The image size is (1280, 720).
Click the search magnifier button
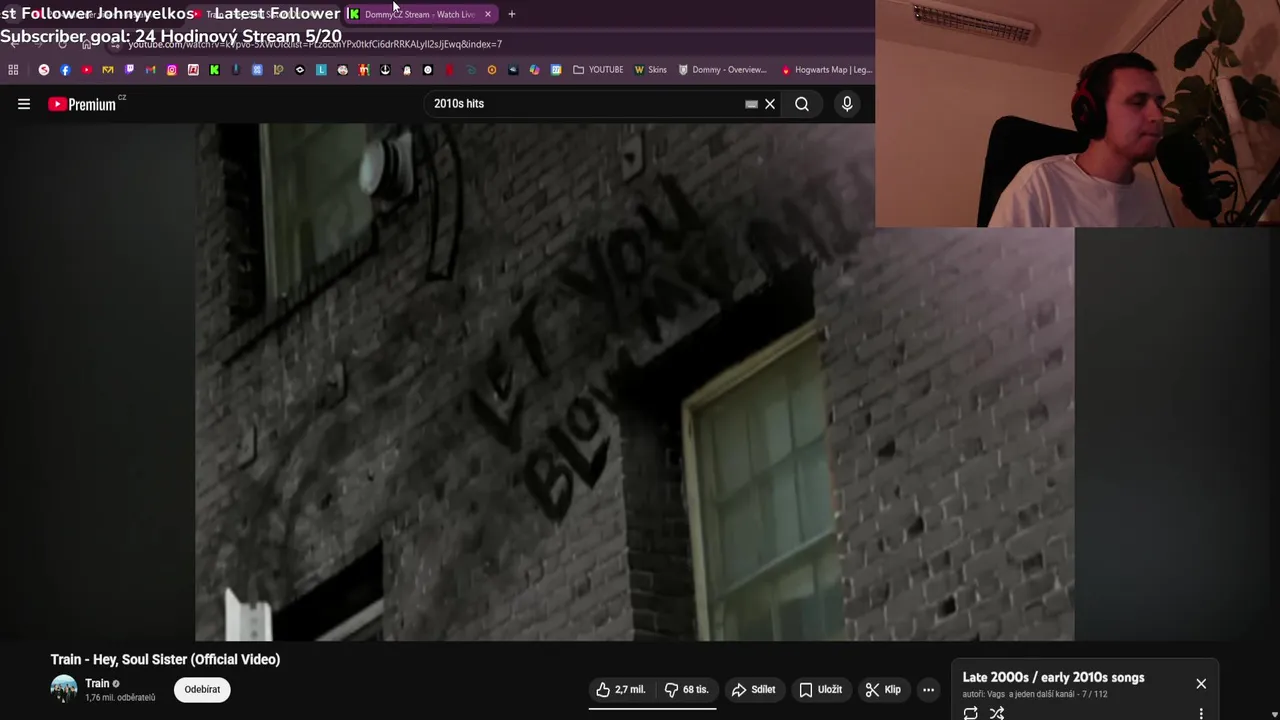click(x=802, y=104)
